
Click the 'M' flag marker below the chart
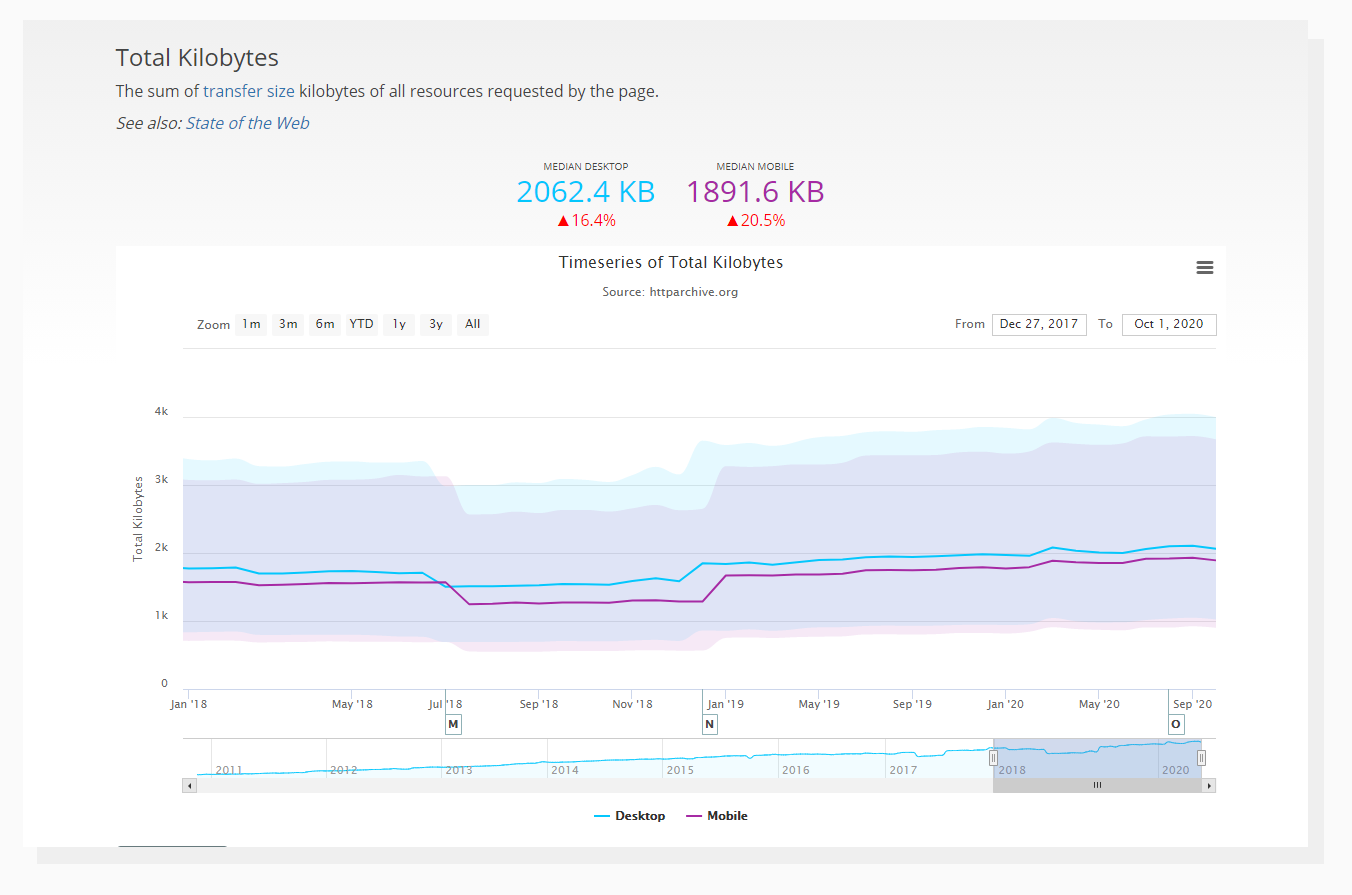453,723
